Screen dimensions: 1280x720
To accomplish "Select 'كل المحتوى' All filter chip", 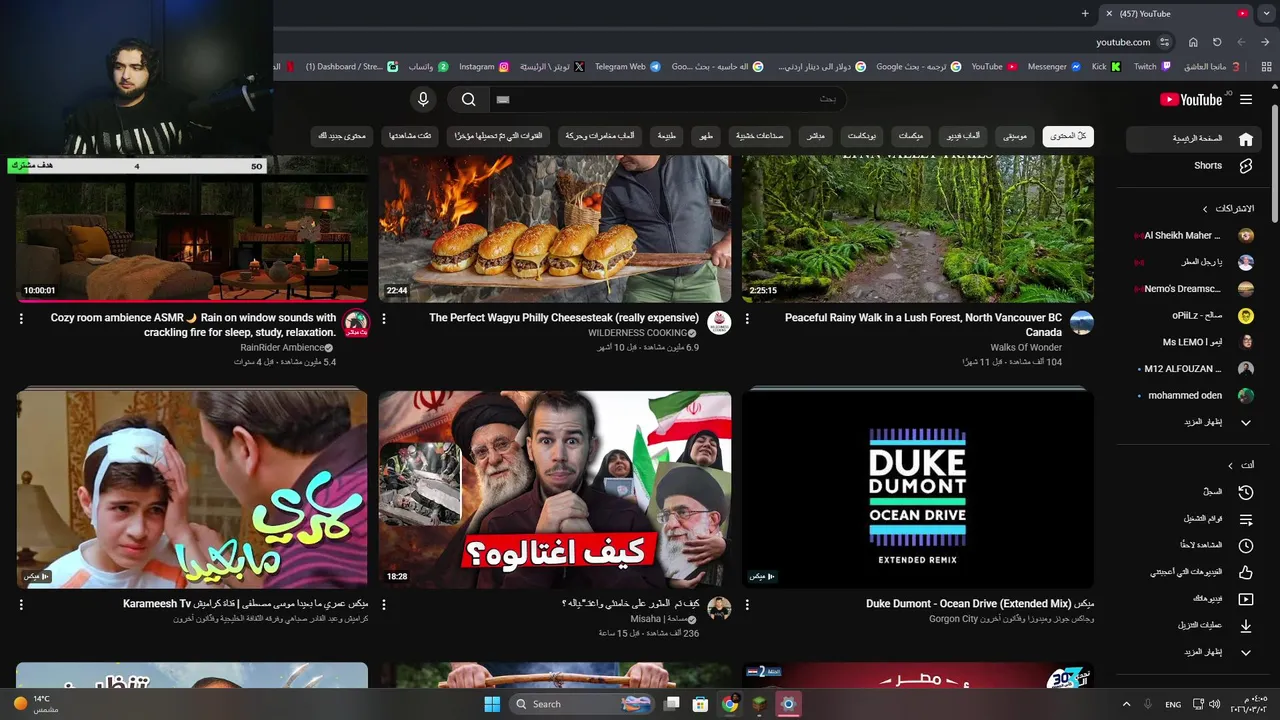I will (1068, 136).
